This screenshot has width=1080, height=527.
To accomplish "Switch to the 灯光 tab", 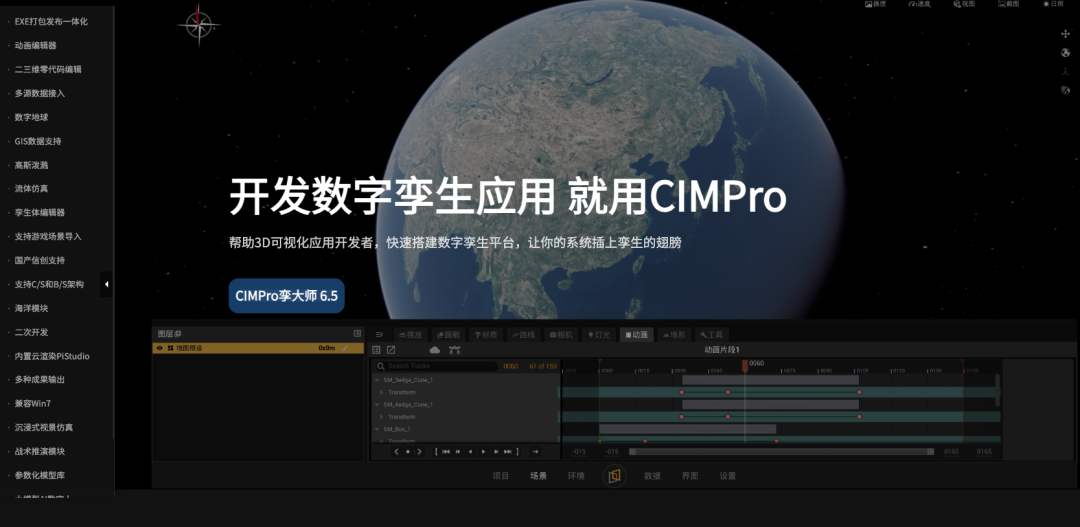I will click(599, 335).
